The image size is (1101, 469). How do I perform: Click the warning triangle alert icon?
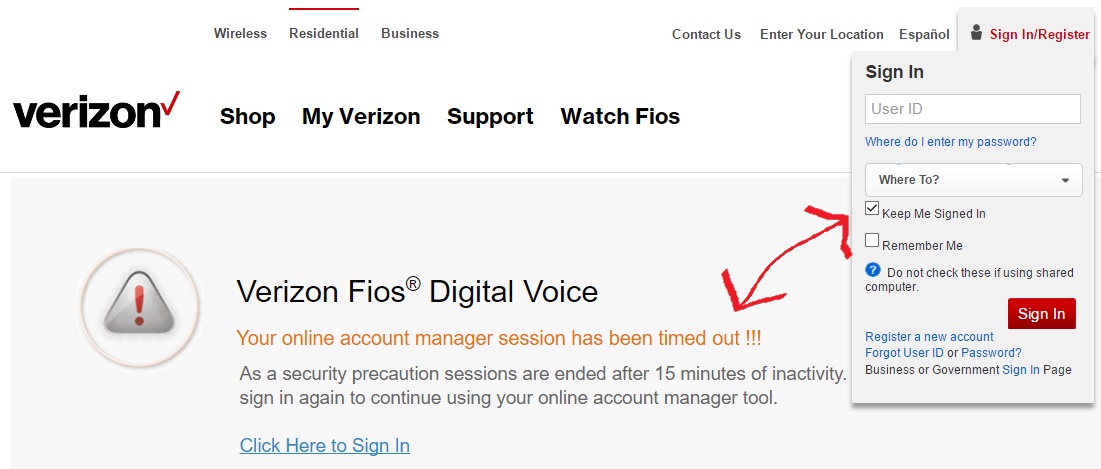pos(139,307)
